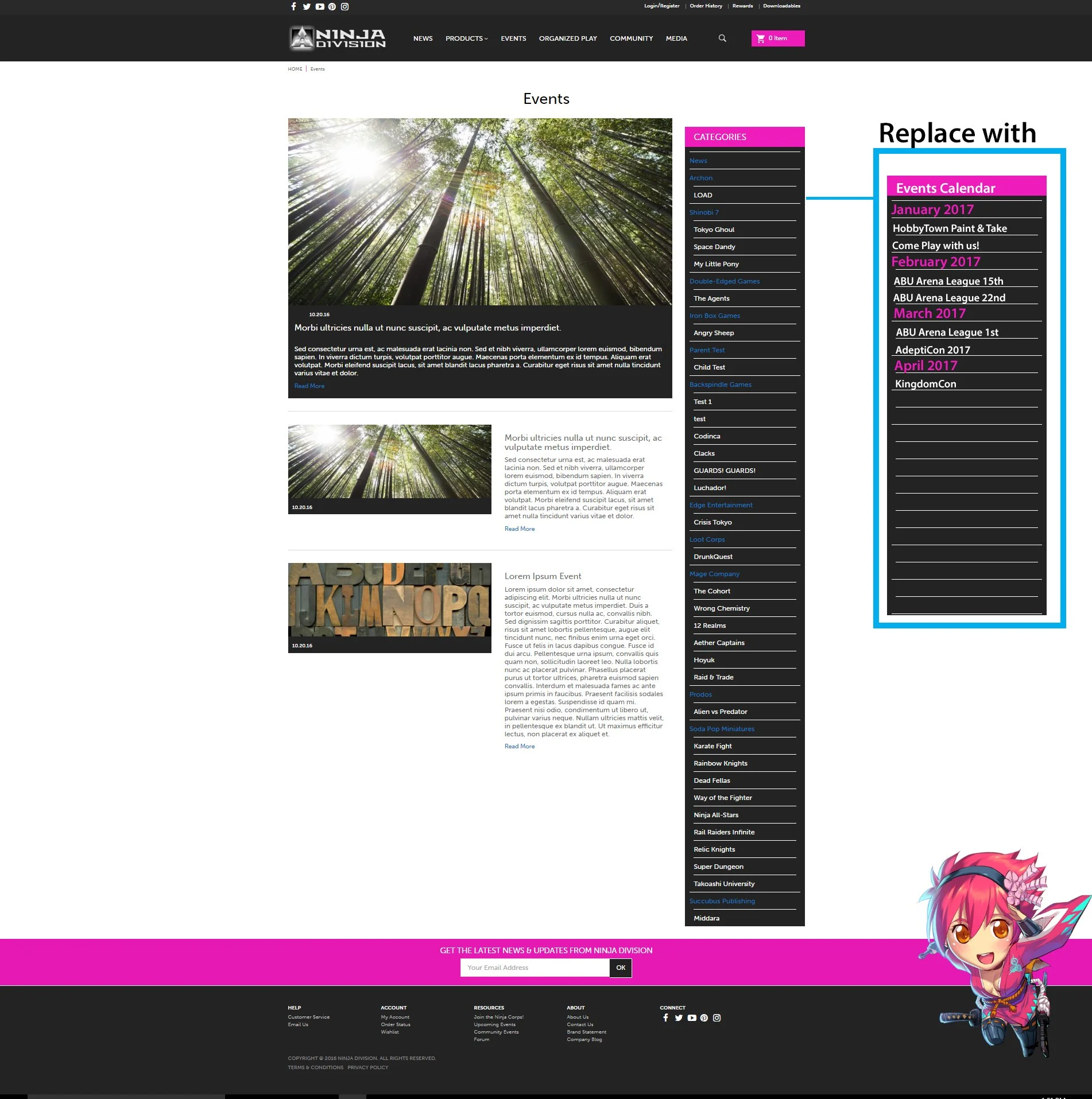
Task: Click Read More under the first event
Action: [309, 385]
